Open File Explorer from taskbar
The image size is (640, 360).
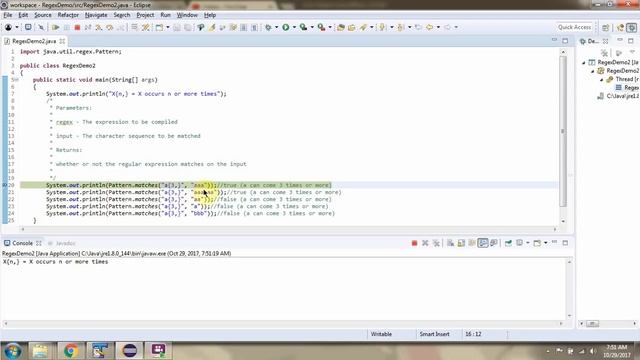tap(40, 351)
